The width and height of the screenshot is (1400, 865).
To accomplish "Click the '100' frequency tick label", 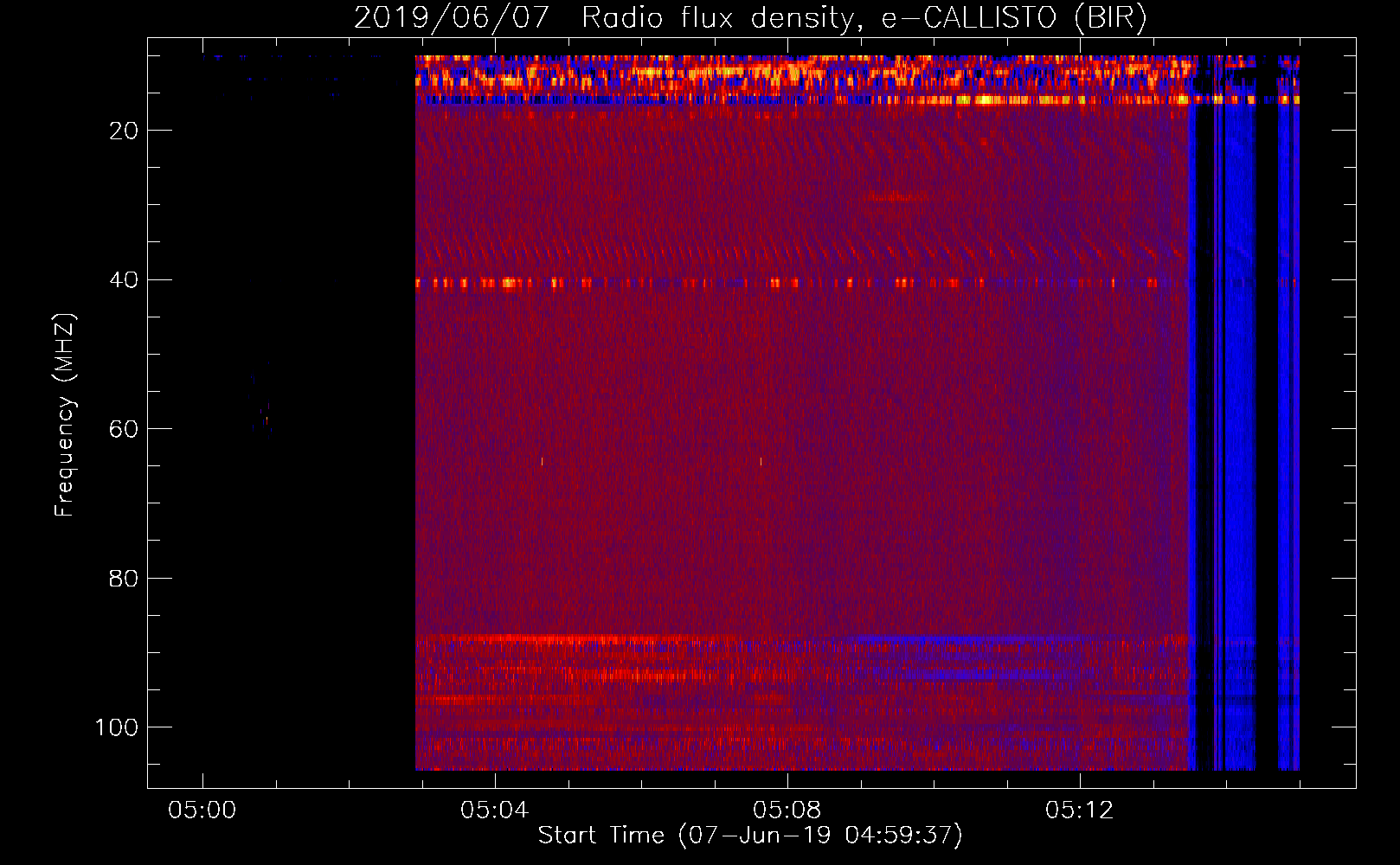I will pyautogui.click(x=117, y=727).
